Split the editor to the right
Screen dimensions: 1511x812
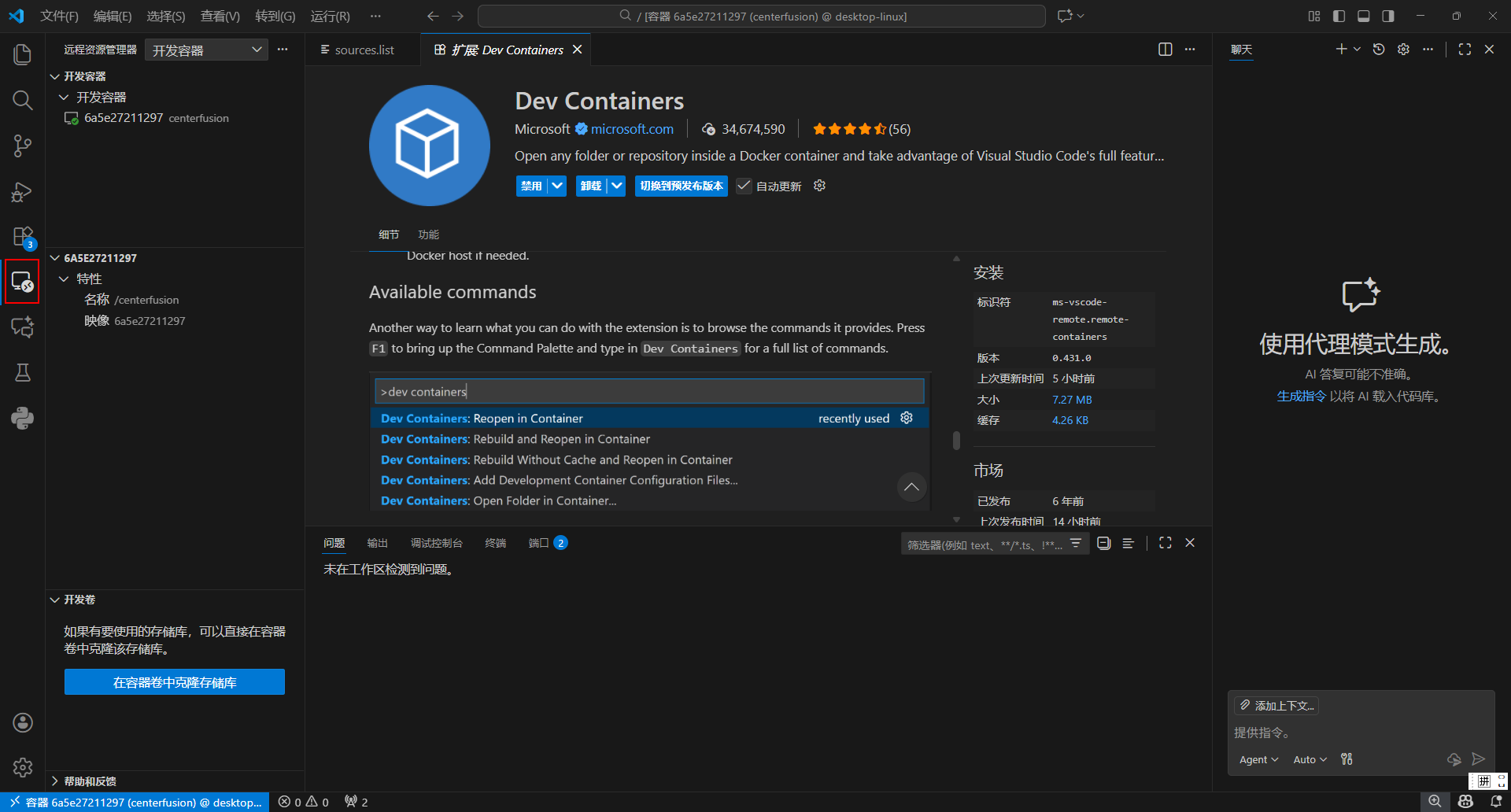click(1166, 50)
